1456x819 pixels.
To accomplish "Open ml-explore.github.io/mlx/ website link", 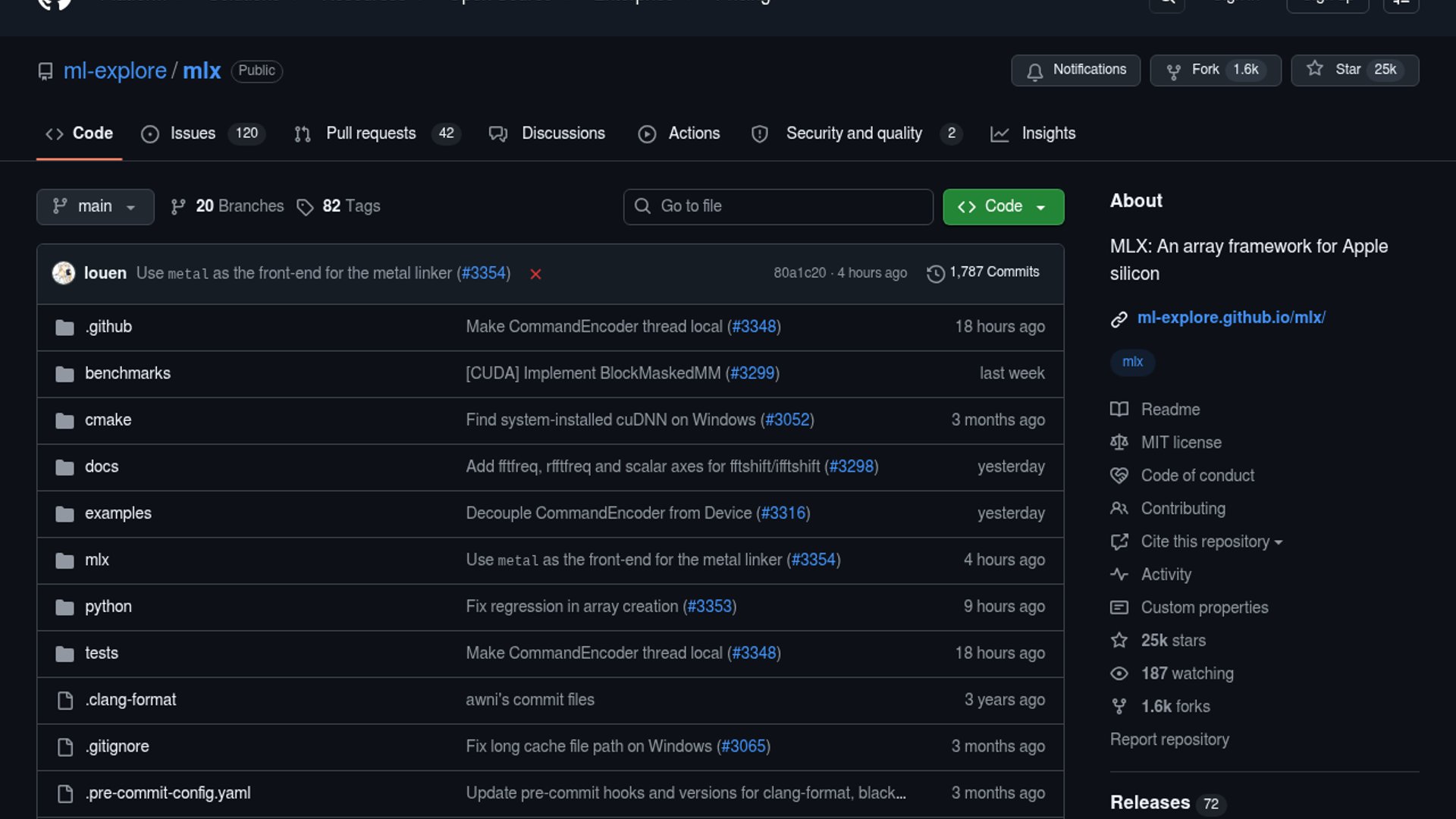I will [x=1231, y=318].
